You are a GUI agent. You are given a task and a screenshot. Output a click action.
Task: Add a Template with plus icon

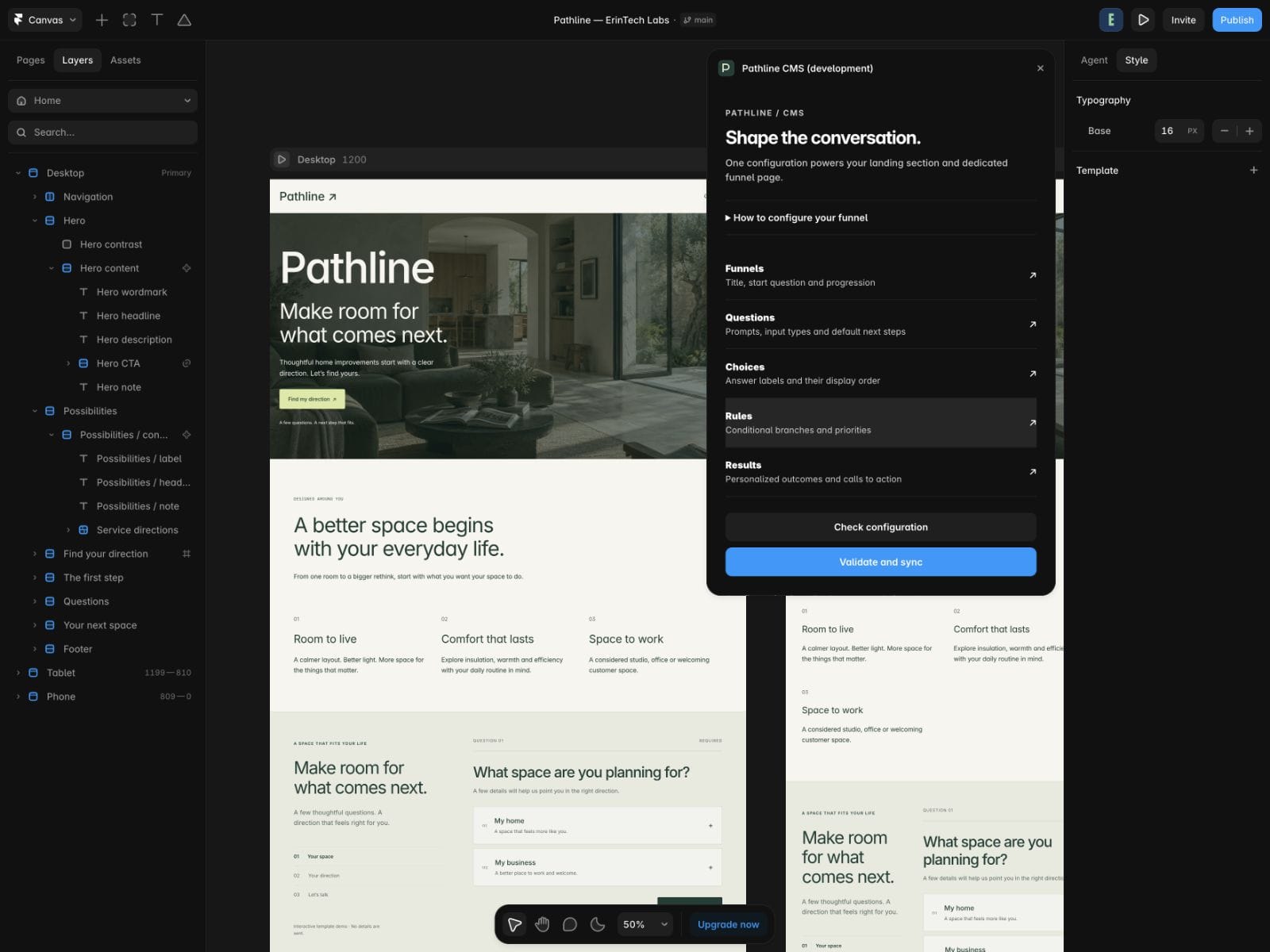pos(1253,170)
